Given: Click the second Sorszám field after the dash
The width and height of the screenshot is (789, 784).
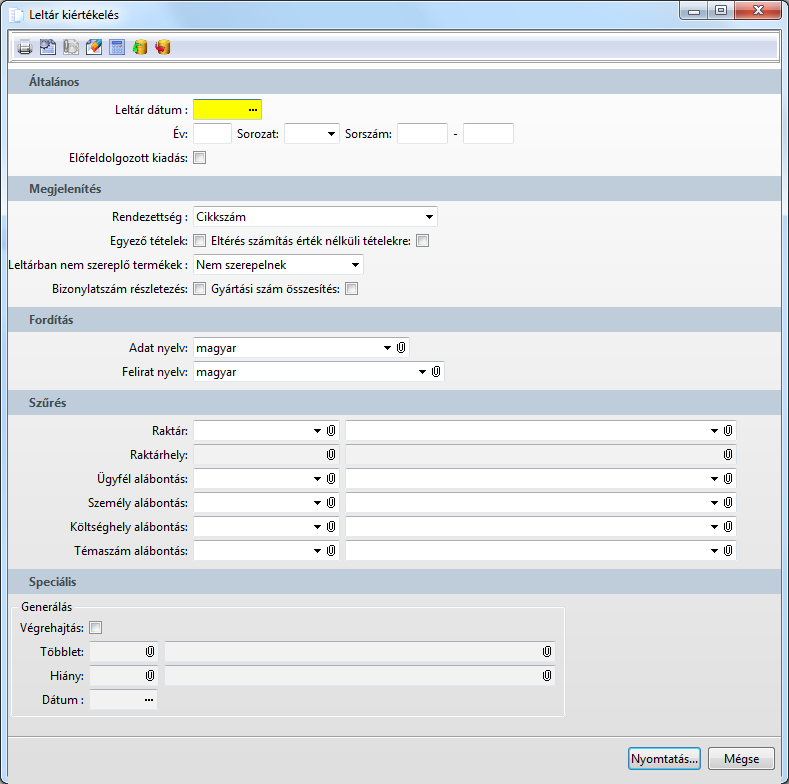Looking at the screenshot, I should click(489, 134).
